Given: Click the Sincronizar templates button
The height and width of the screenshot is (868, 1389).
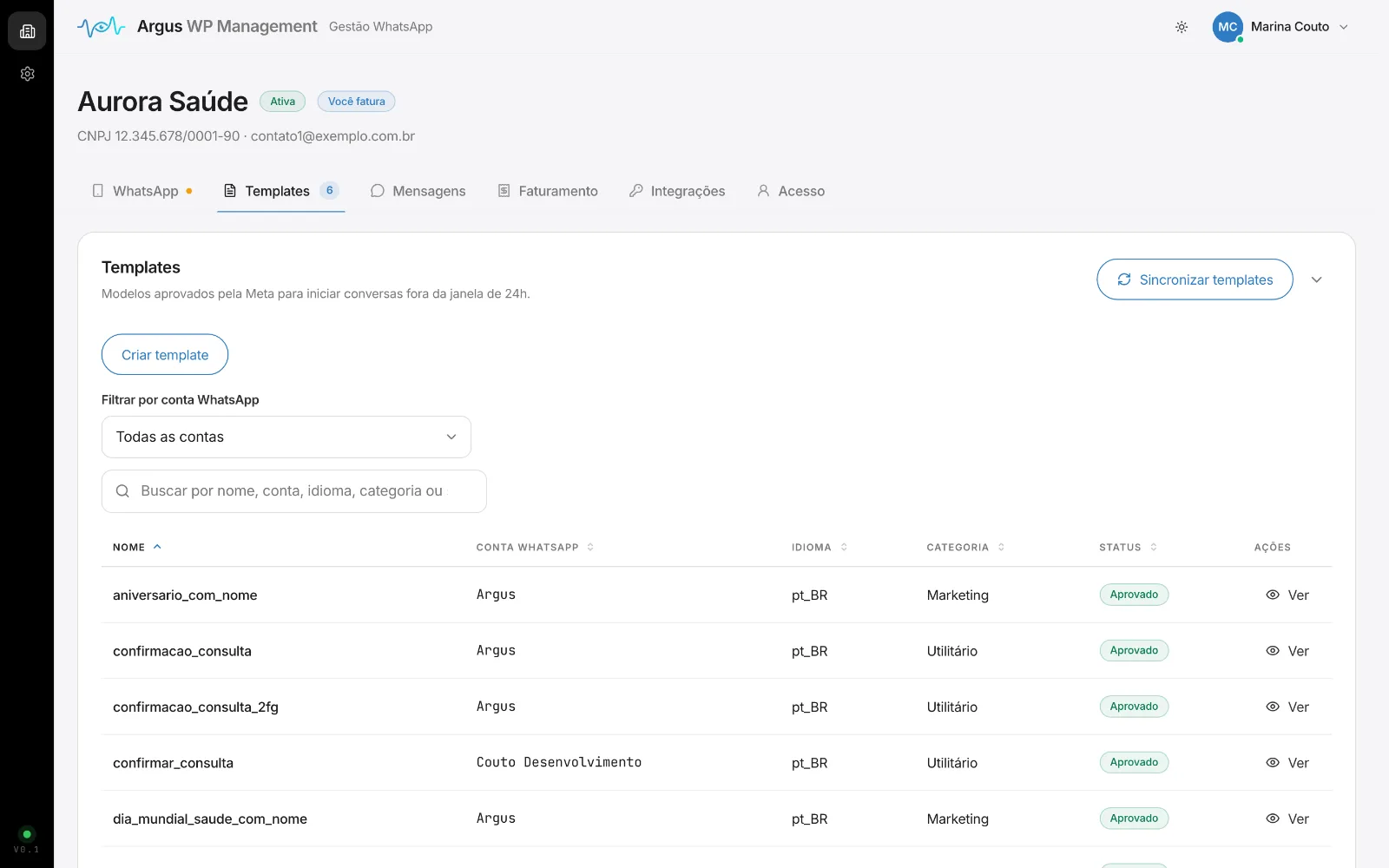Looking at the screenshot, I should coord(1195,279).
